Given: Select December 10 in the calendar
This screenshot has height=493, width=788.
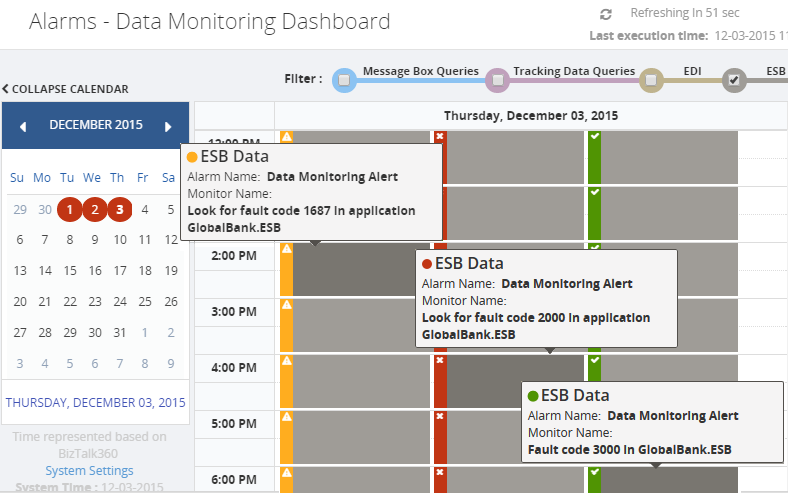Looking at the screenshot, I should click(120, 240).
